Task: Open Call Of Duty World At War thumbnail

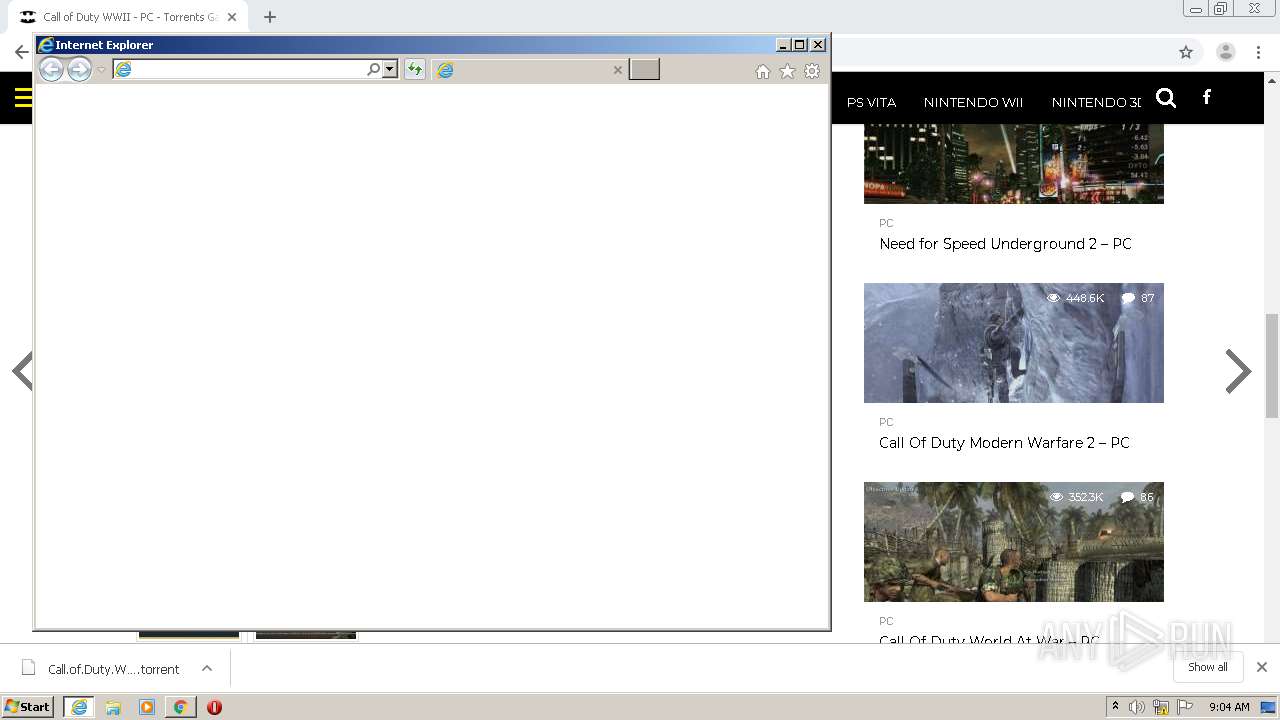Action: click(1014, 542)
